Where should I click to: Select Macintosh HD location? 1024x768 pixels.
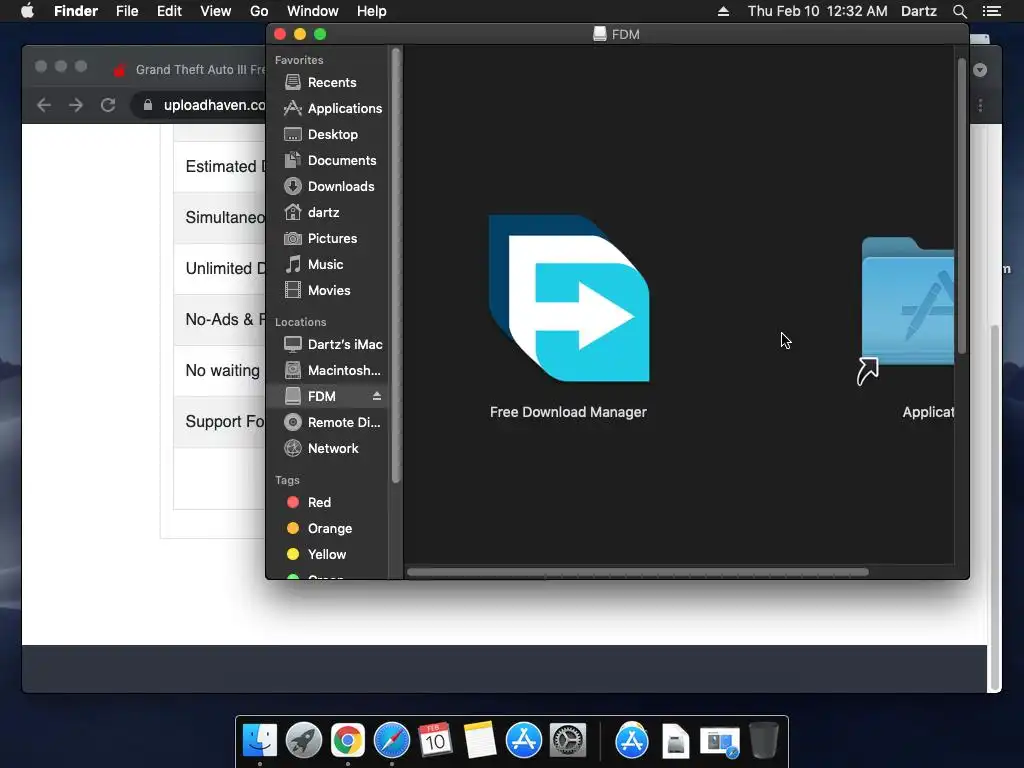[x=332, y=370]
